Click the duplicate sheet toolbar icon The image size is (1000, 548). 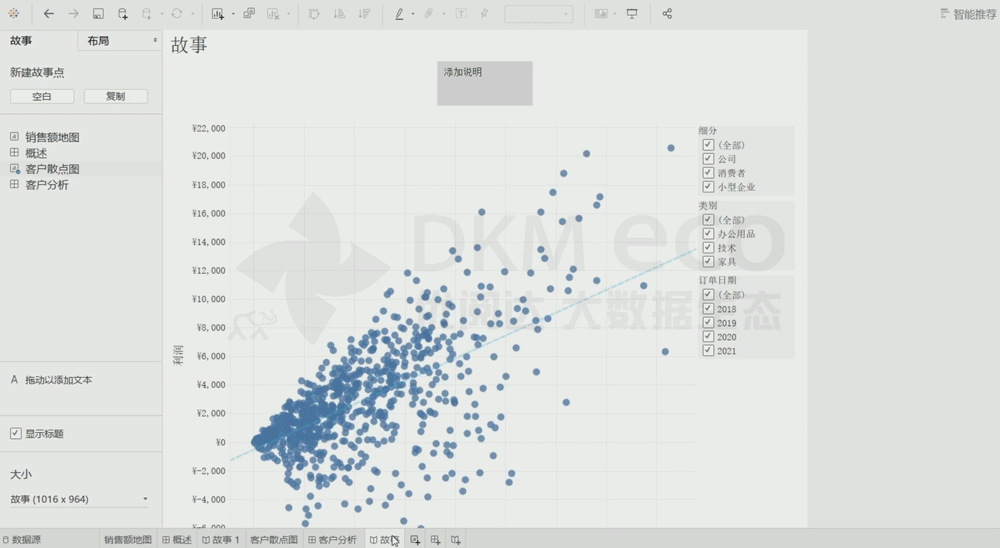[x=249, y=14]
